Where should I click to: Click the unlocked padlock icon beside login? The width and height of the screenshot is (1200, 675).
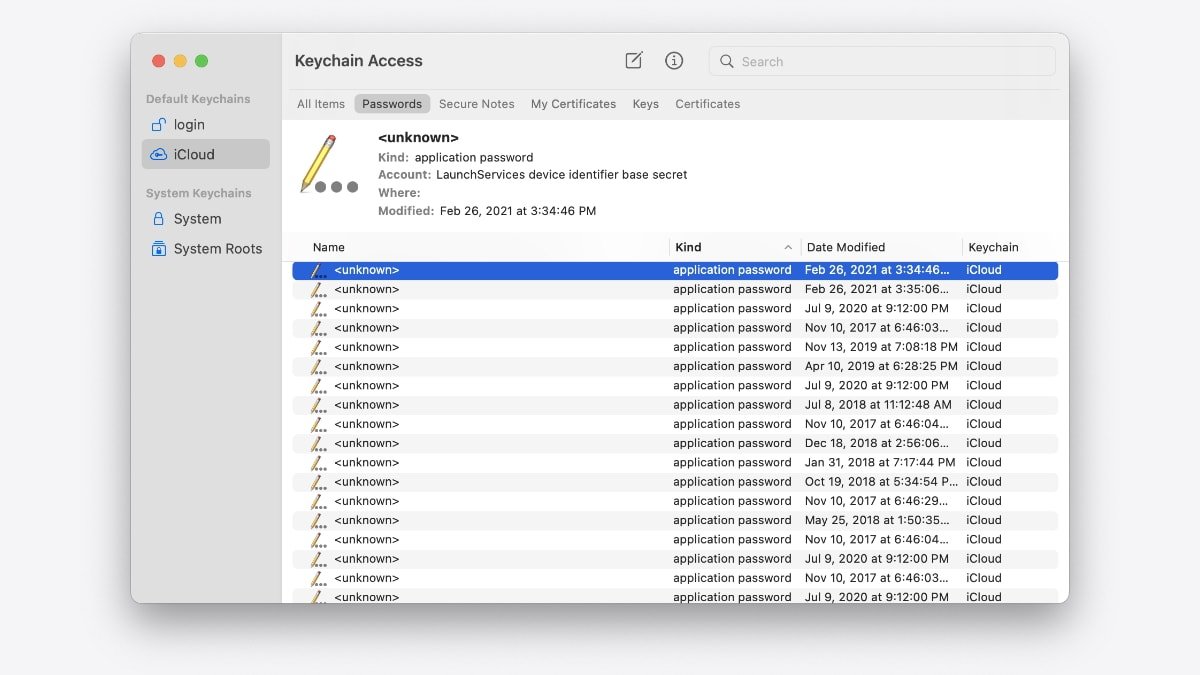coord(158,125)
